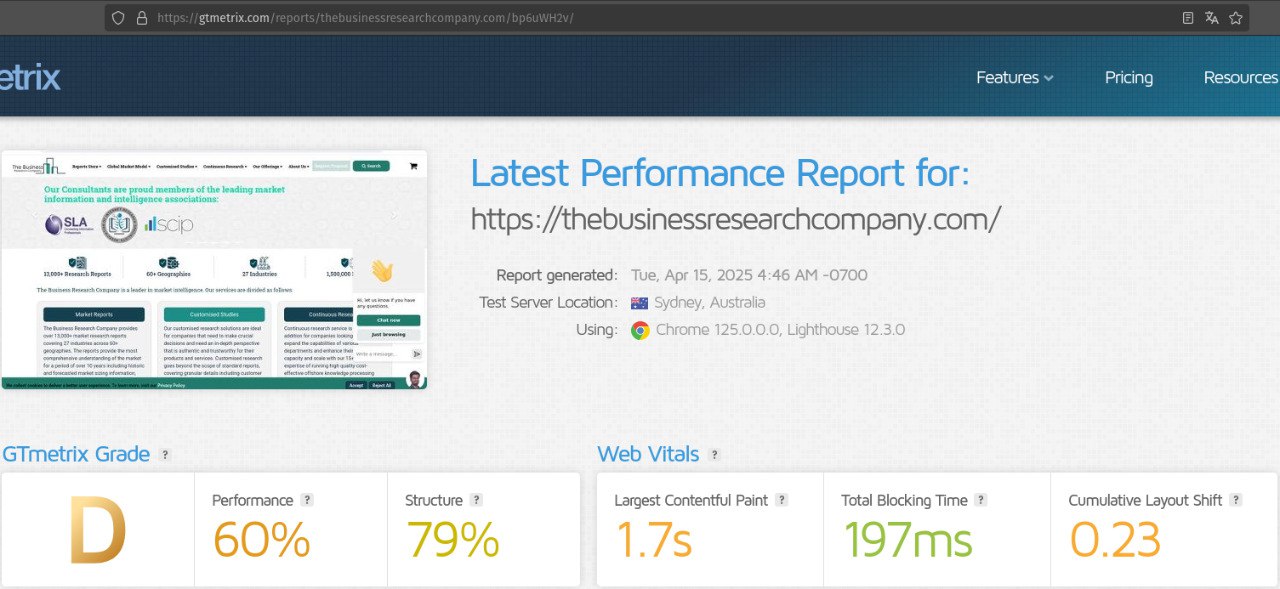Image resolution: width=1280 pixels, height=589 pixels.
Task: Click the 79% Structure score
Action: [452, 540]
